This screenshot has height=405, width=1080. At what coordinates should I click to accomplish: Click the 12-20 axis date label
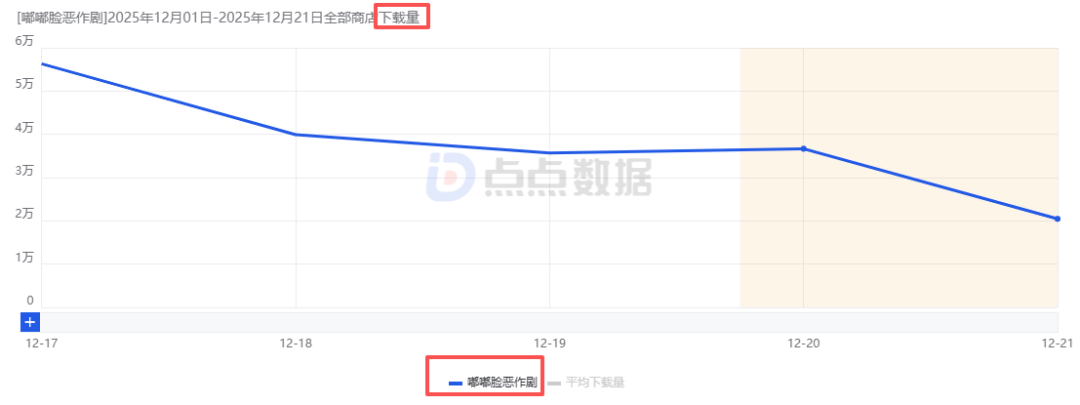click(x=803, y=343)
